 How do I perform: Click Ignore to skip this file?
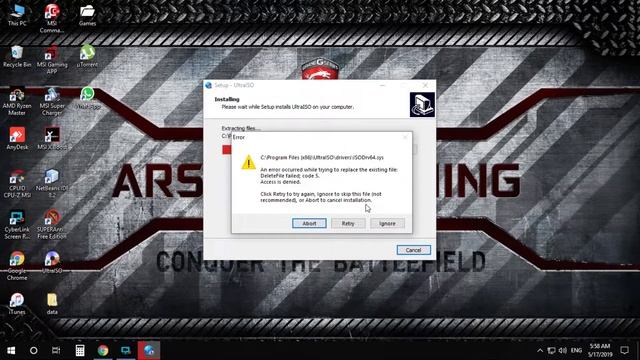(x=387, y=223)
